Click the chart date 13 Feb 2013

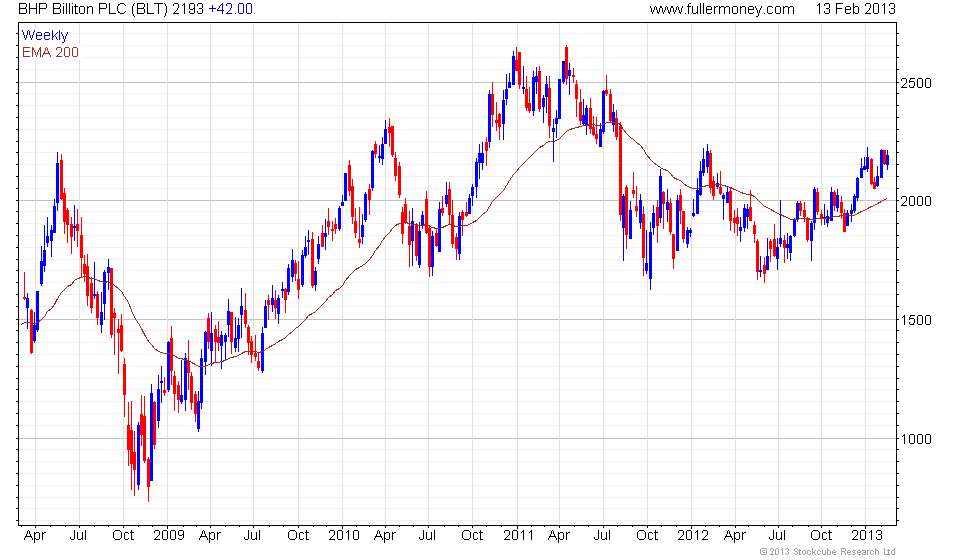[856, 9]
